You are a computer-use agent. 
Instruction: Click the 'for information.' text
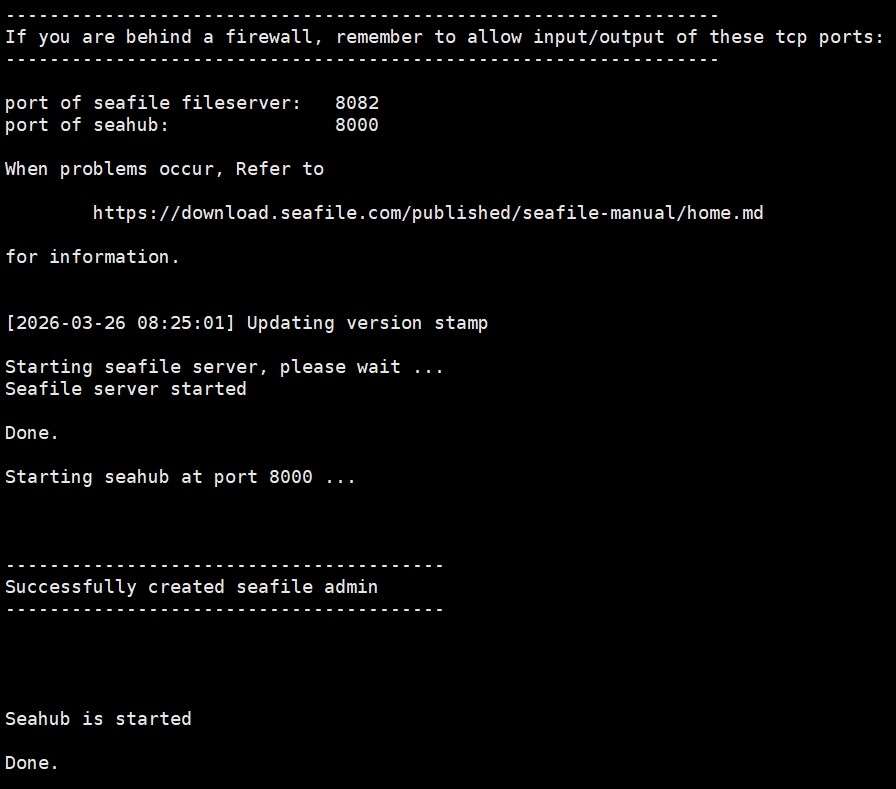pyautogui.click(x=92, y=257)
